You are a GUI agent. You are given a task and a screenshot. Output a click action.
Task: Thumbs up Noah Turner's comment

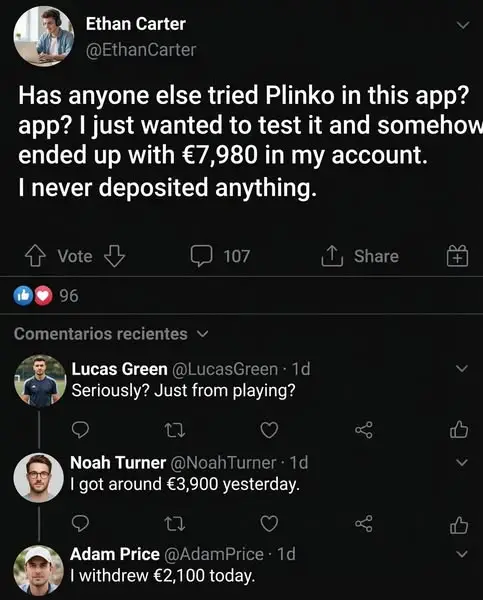pos(459,525)
